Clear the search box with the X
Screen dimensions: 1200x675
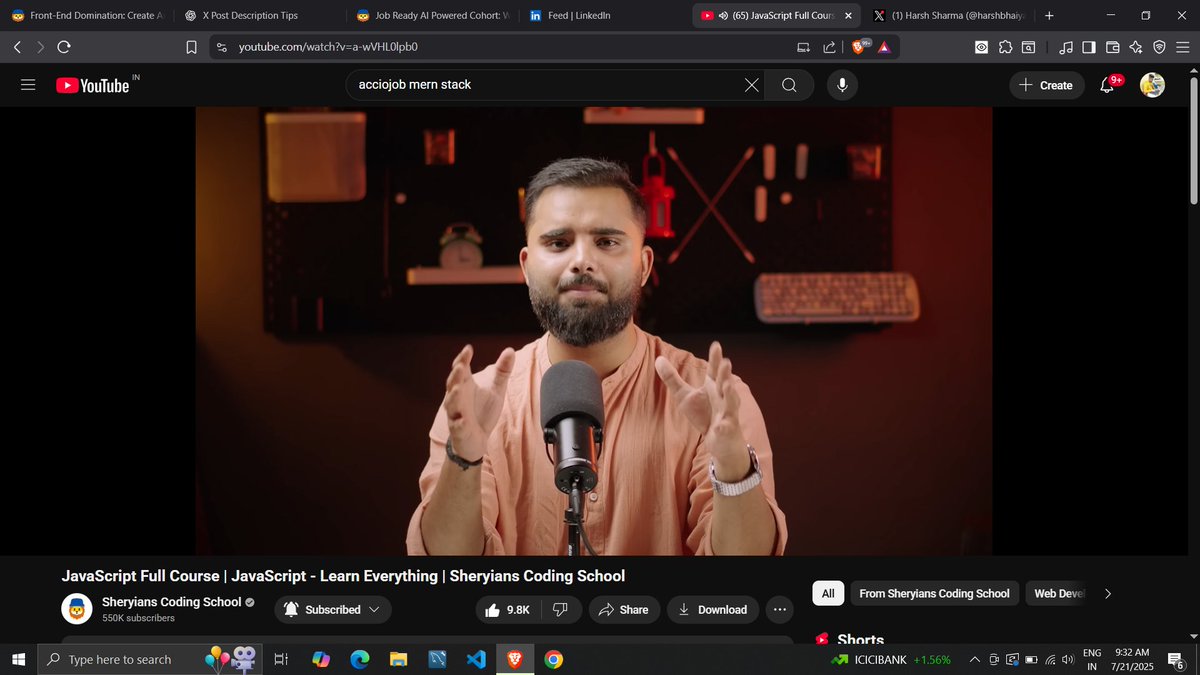pyautogui.click(x=751, y=84)
